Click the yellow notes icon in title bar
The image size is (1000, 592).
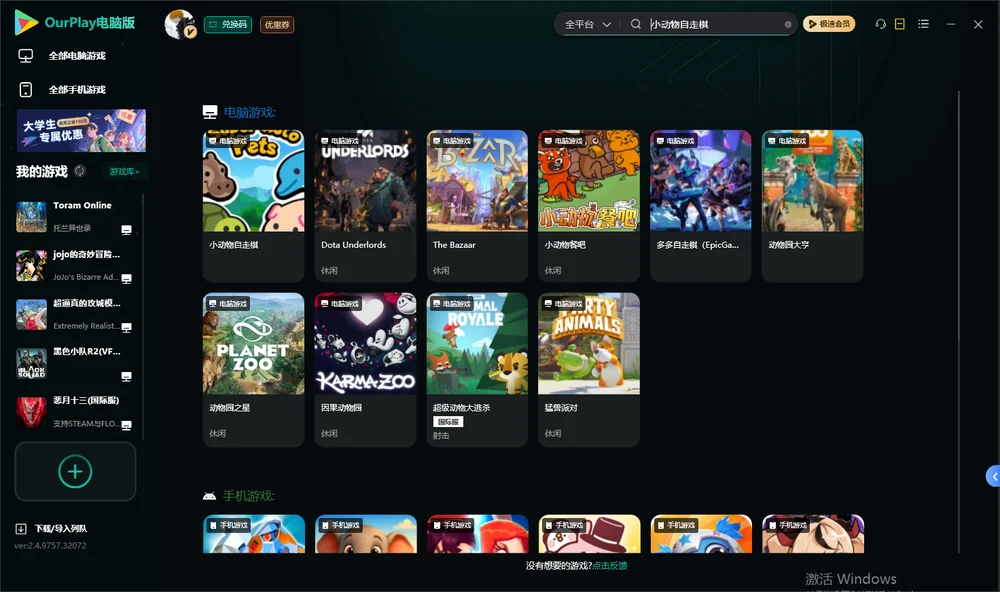point(900,24)
